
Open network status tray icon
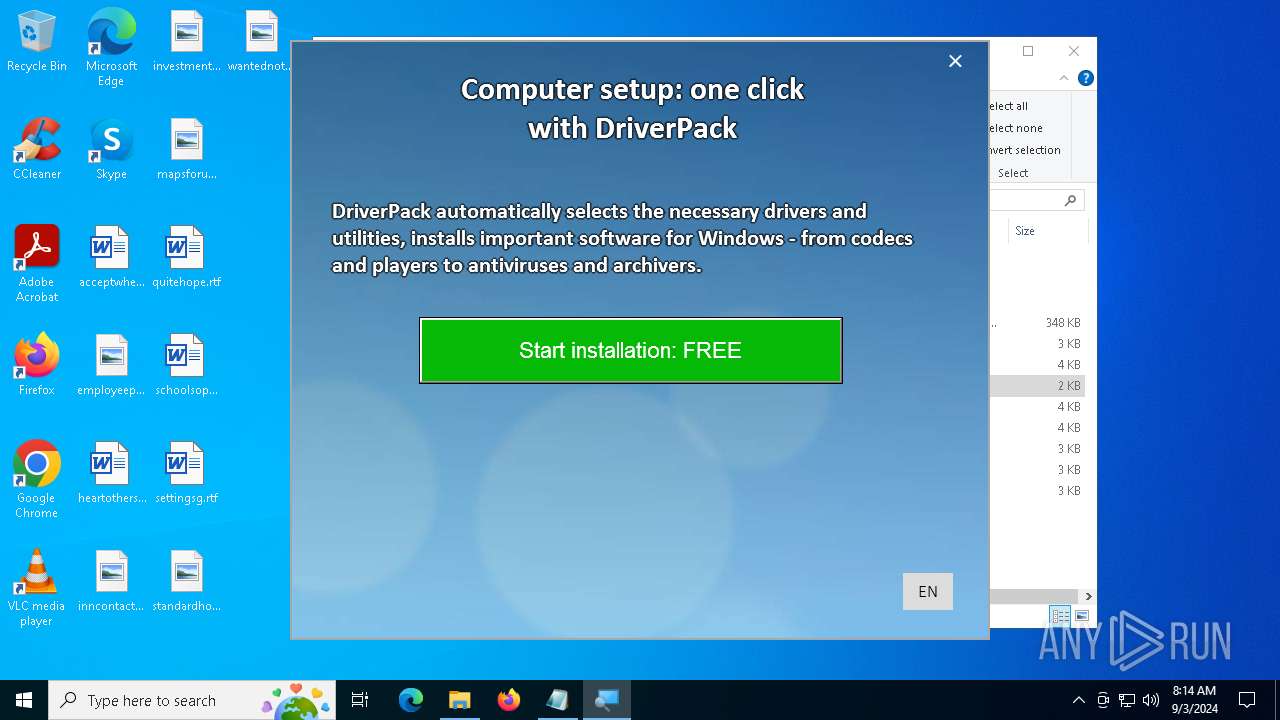(x=1127, y=700)
